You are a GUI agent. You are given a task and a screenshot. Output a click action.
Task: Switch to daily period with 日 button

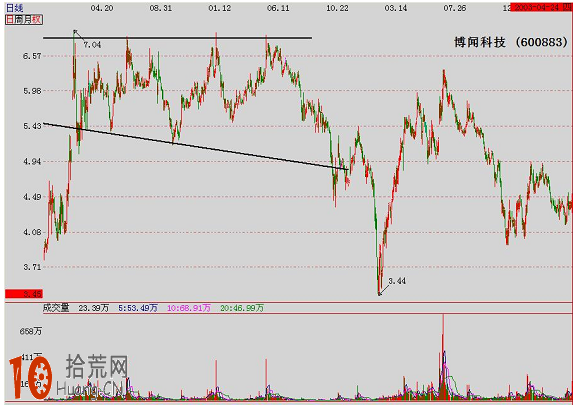10,19
